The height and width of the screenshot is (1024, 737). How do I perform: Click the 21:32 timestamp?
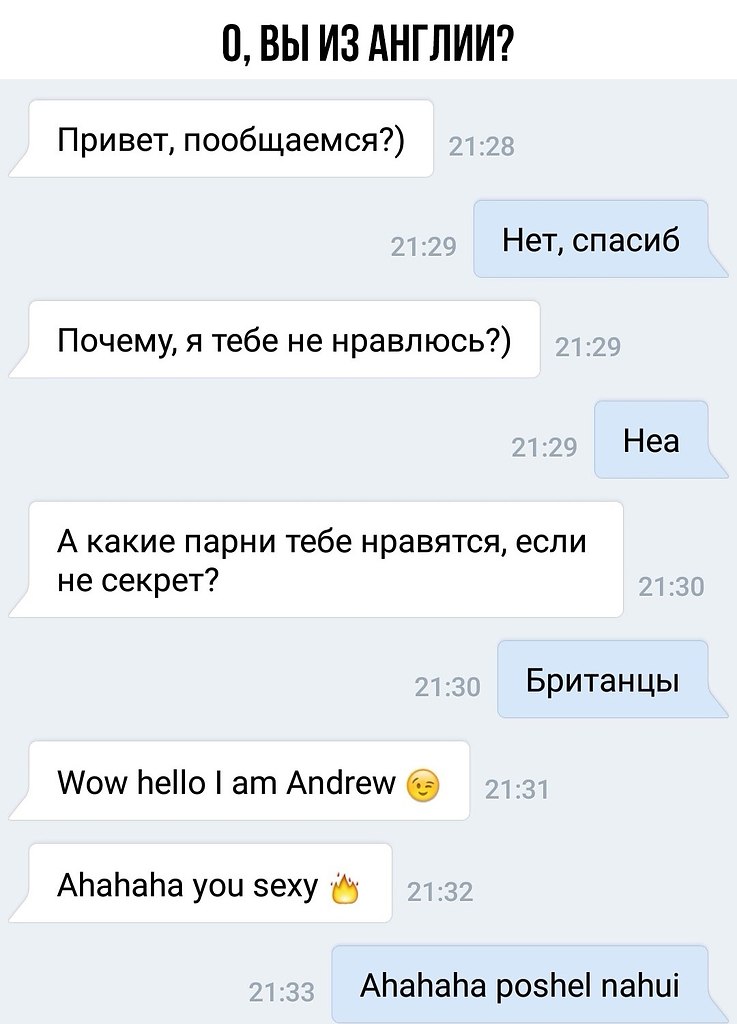440,892
